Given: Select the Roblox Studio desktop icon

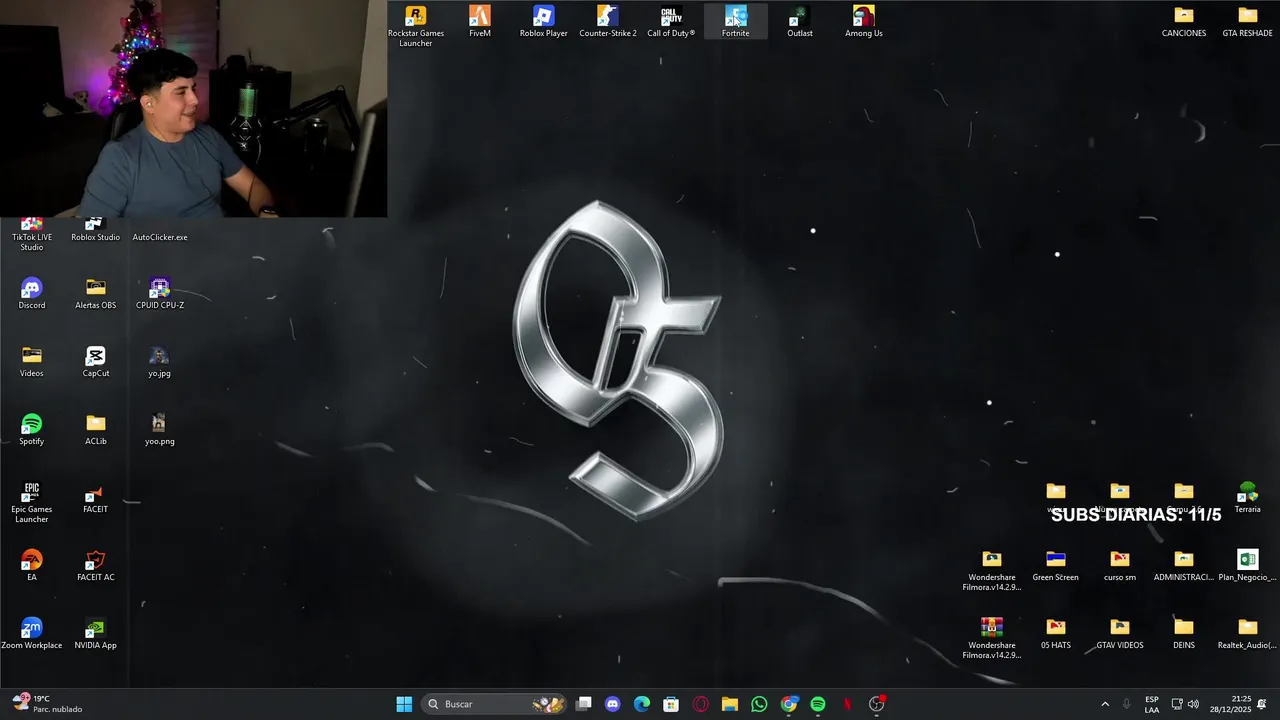Looking at the screenshot, I should tap(96, 231).
